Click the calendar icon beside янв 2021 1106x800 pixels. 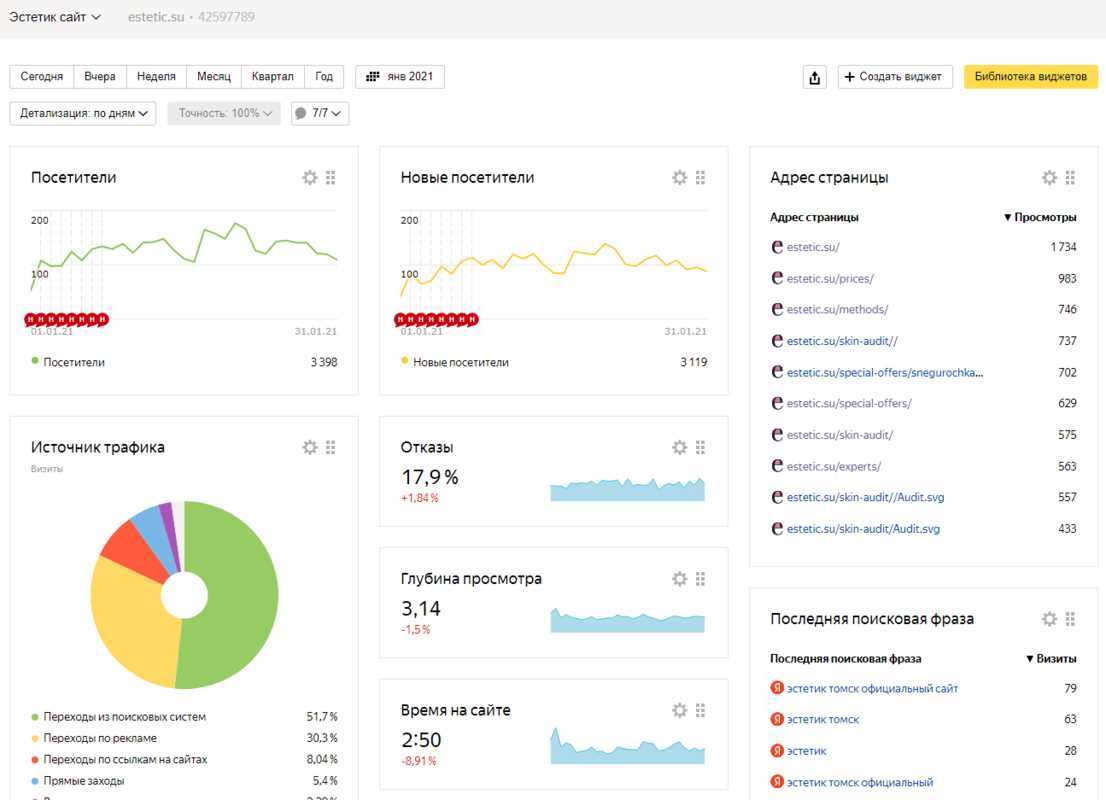pyautogui.click(x=372, y=76)
